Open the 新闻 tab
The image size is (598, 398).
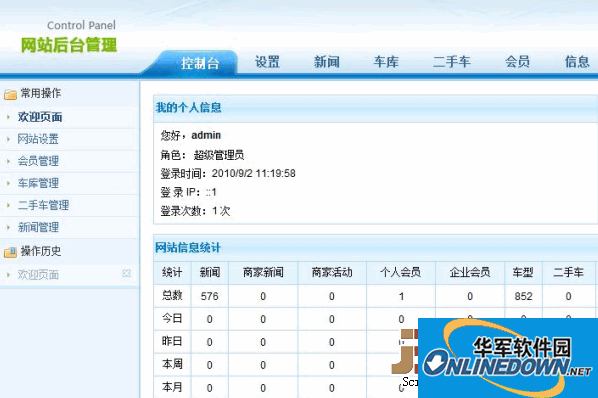[x=326, y=62]
